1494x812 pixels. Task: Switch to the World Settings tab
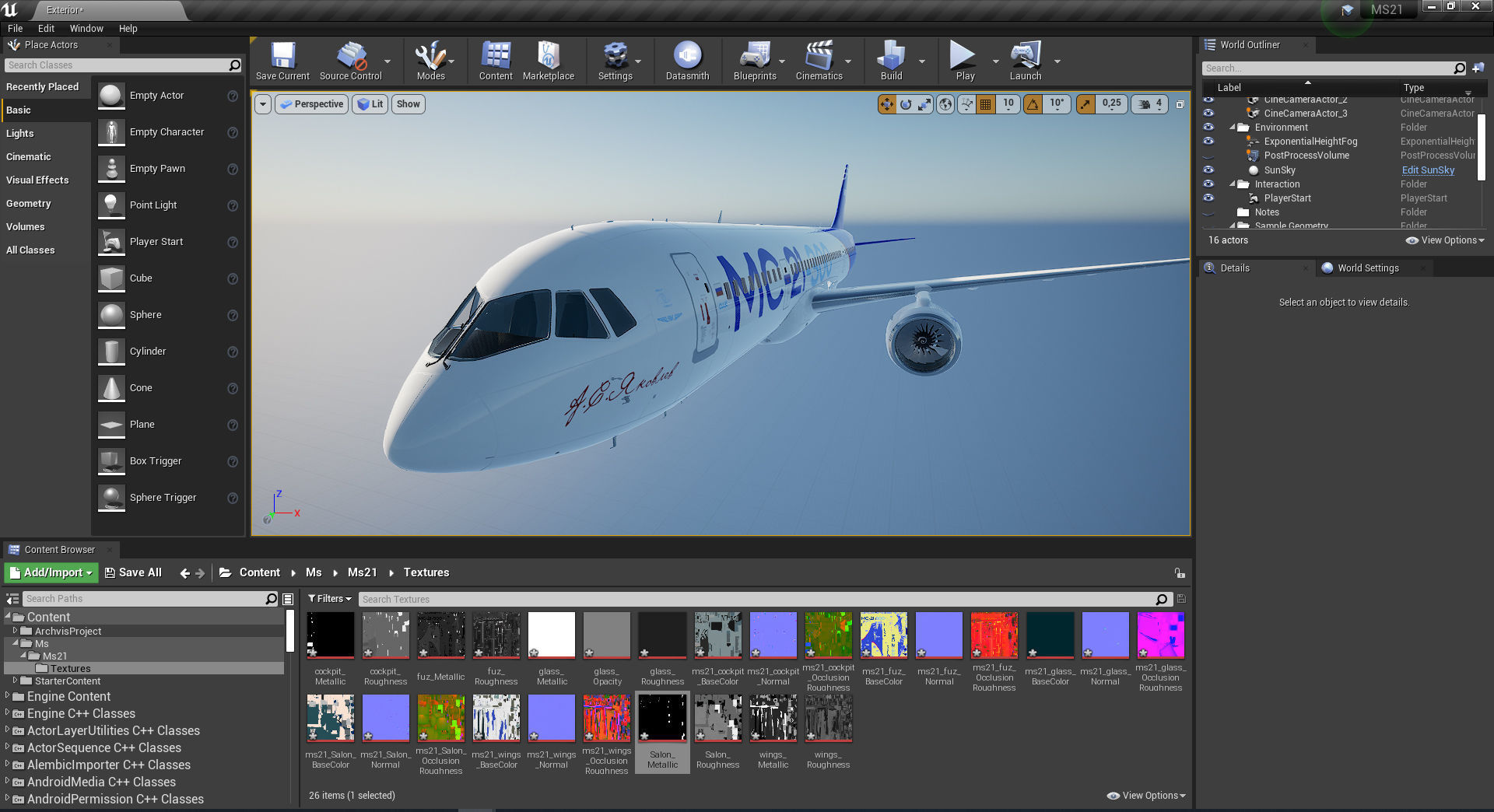point(1367,268)
